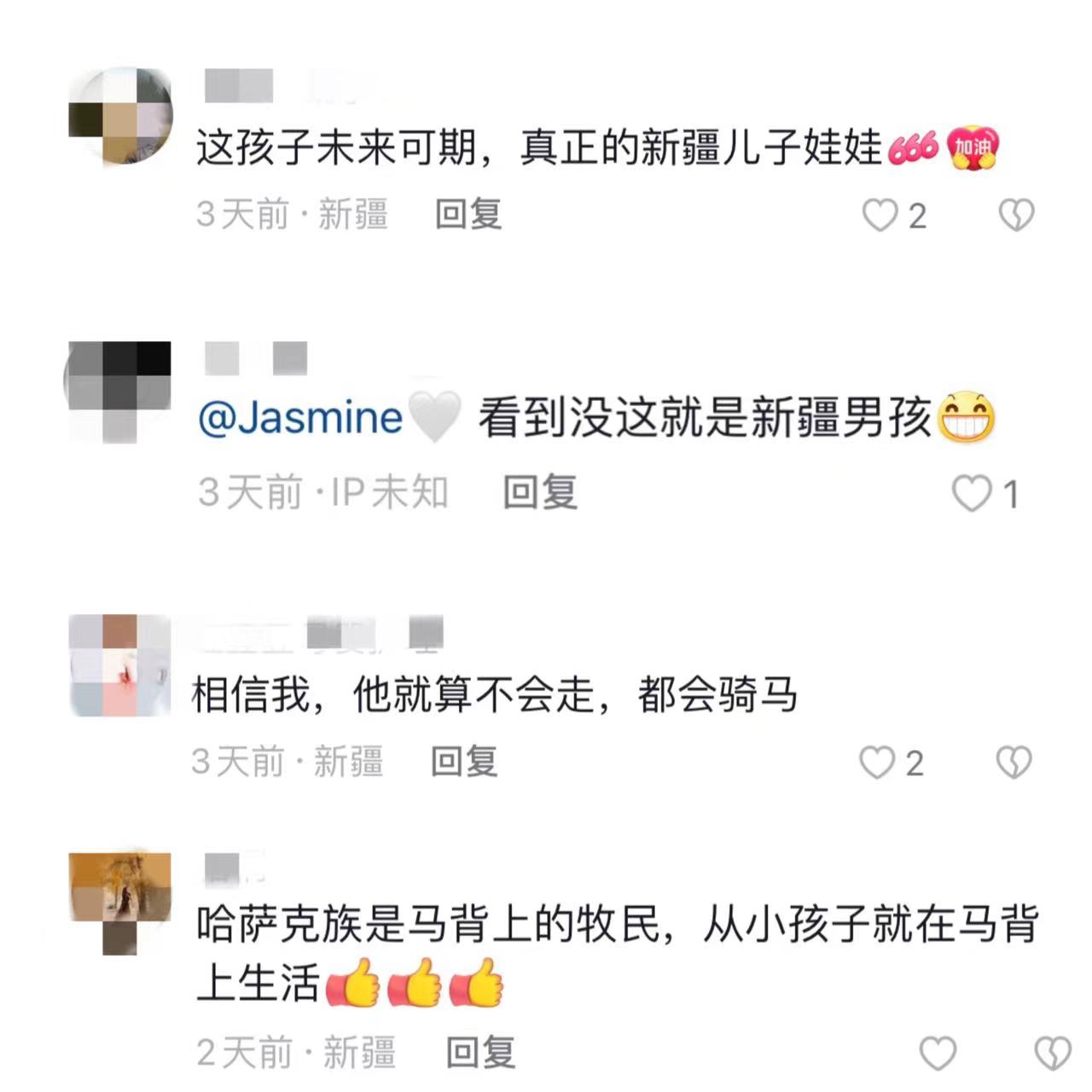Like the @Jasmine mention comment

[x=971, y=494]
